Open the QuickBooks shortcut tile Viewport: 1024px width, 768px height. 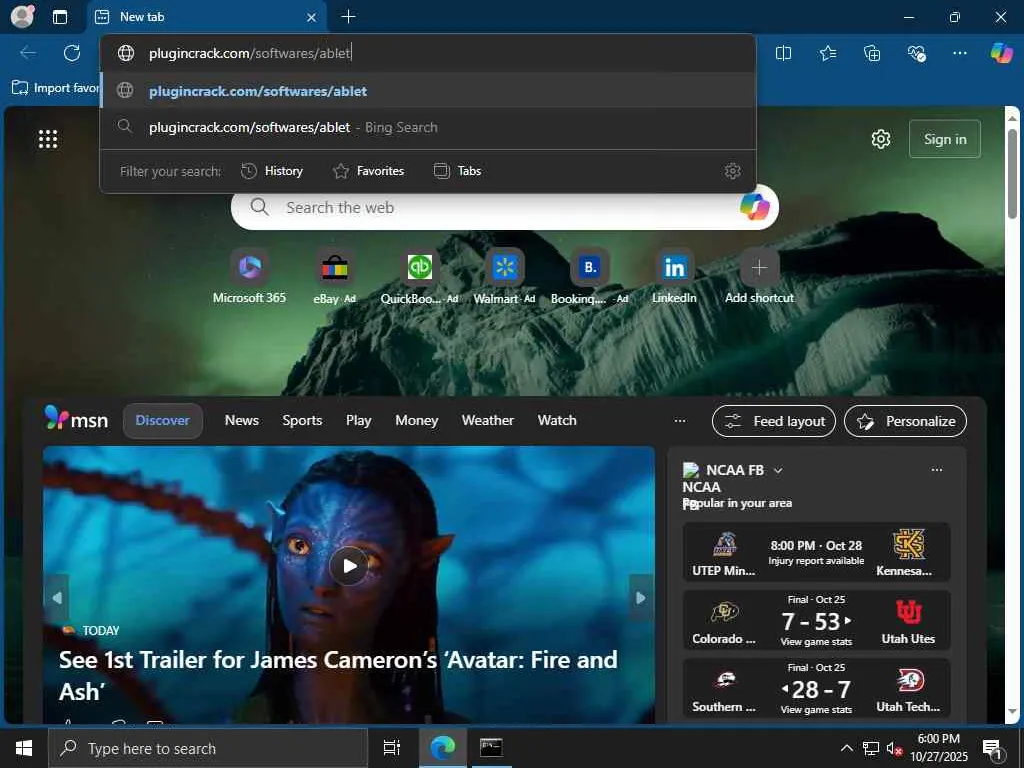click(419, 277)
